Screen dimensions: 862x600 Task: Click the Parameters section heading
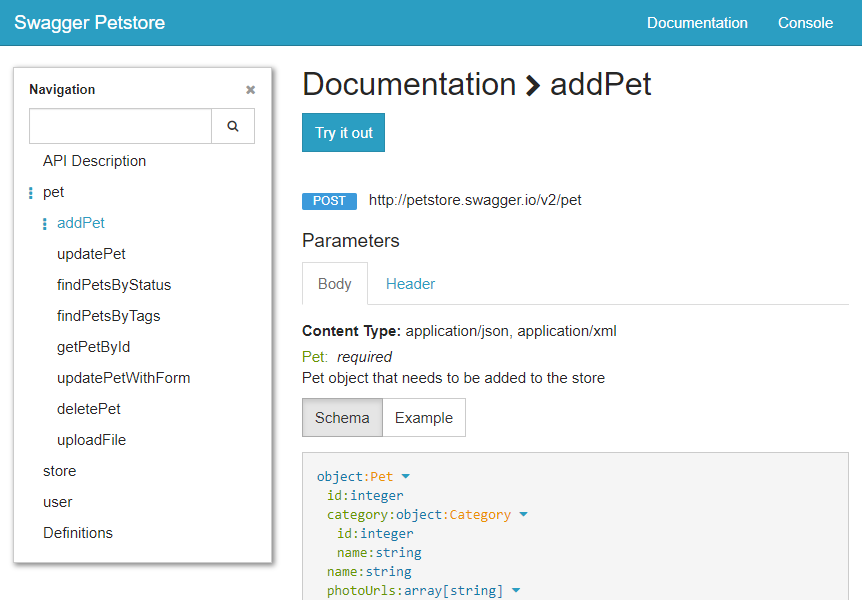point(351,240)
